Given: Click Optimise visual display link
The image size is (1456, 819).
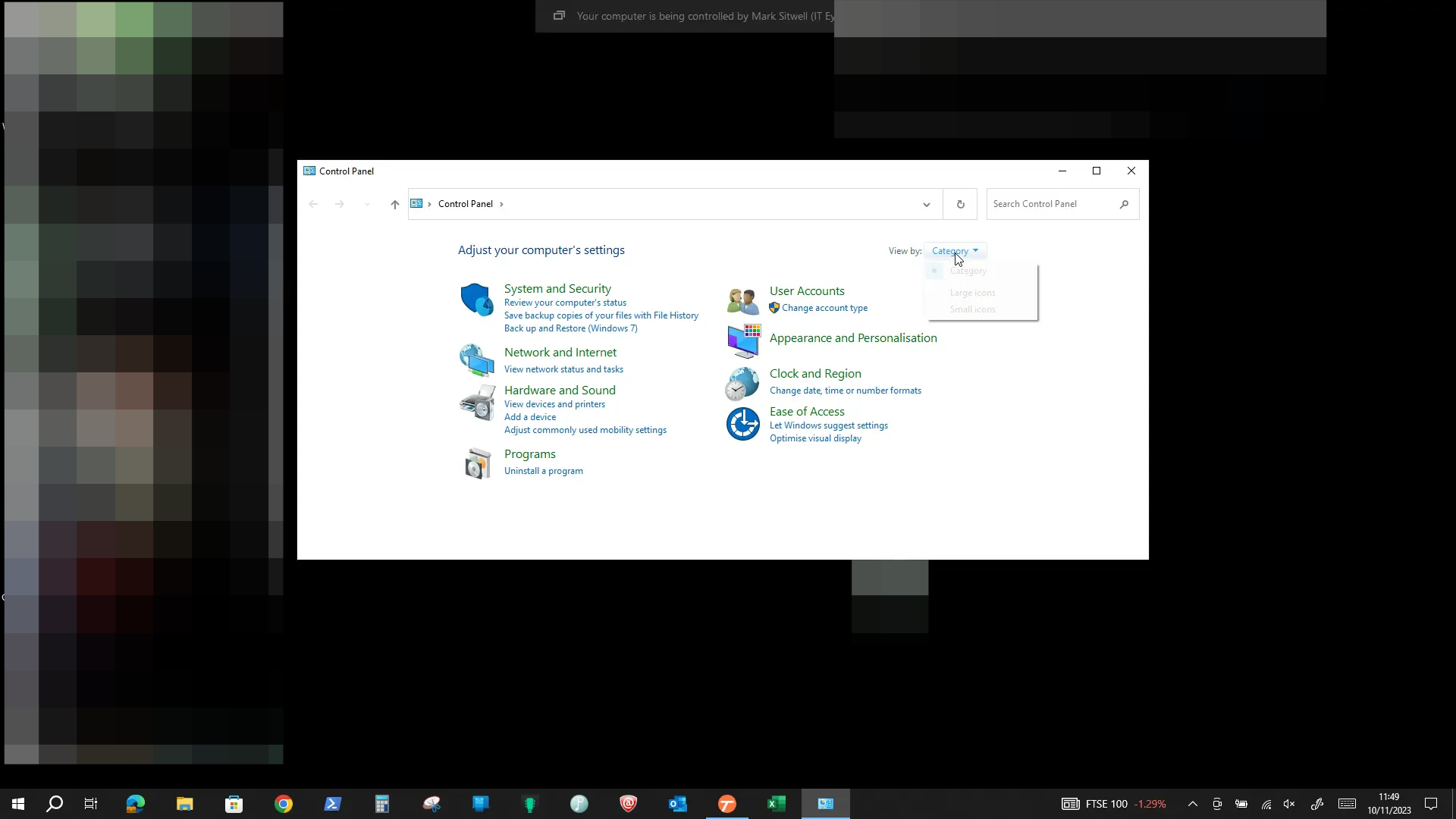Looking at the screenshot, I should 815,438.
